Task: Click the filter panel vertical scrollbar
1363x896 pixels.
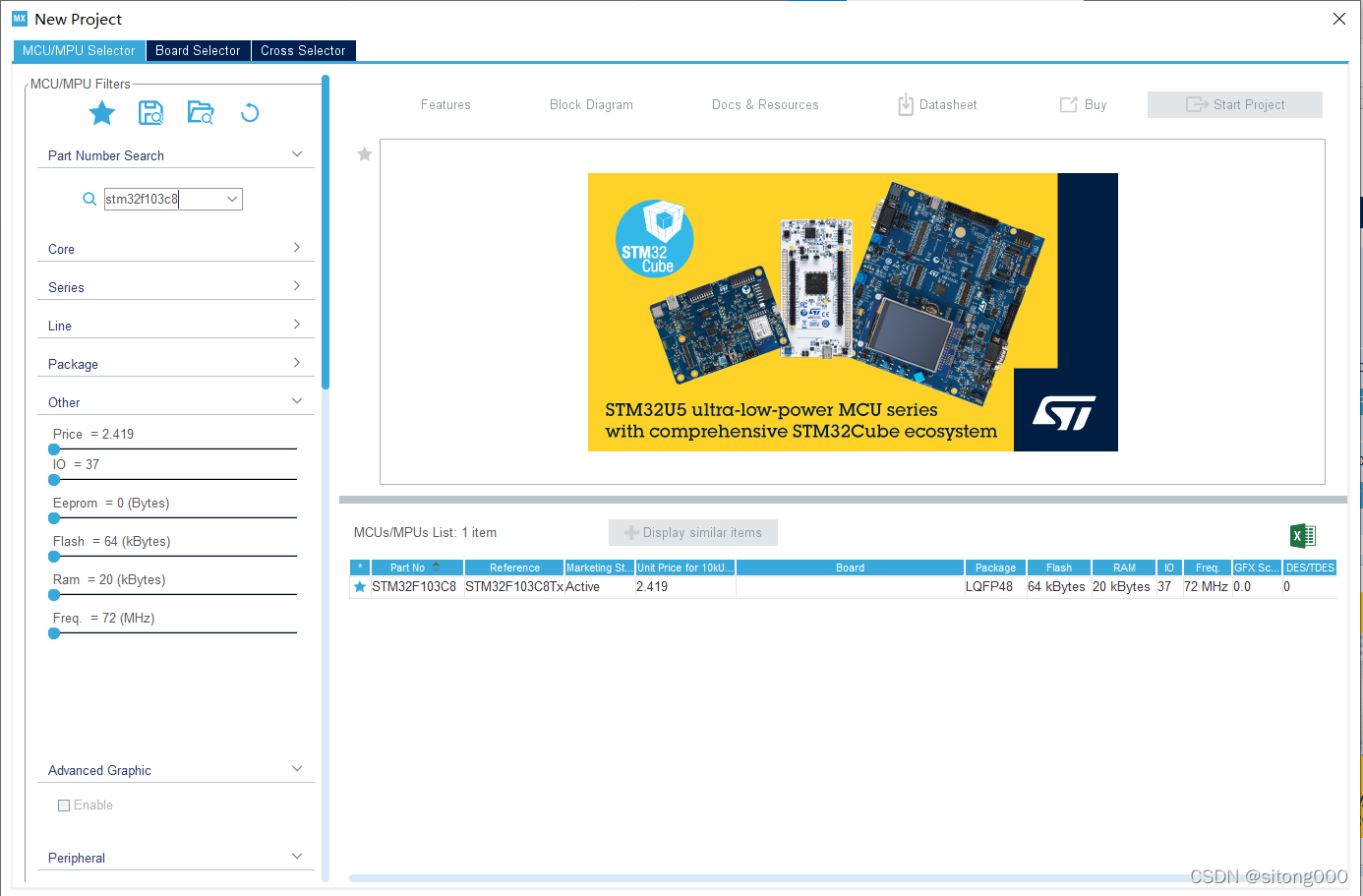Action: [x=326, y=233]
